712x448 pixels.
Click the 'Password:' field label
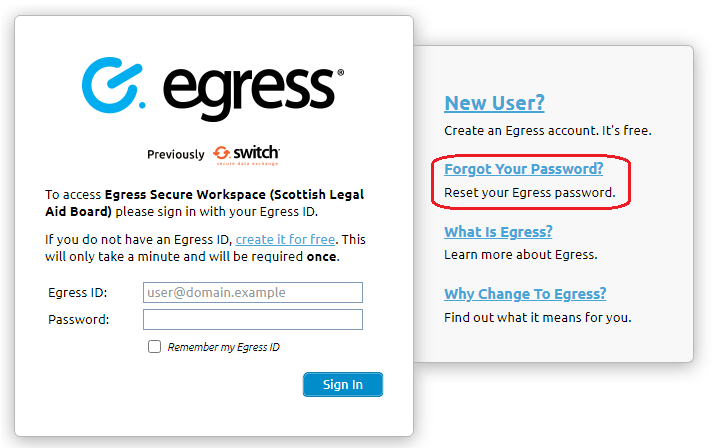pyautogui.click(x=79, y=320)
